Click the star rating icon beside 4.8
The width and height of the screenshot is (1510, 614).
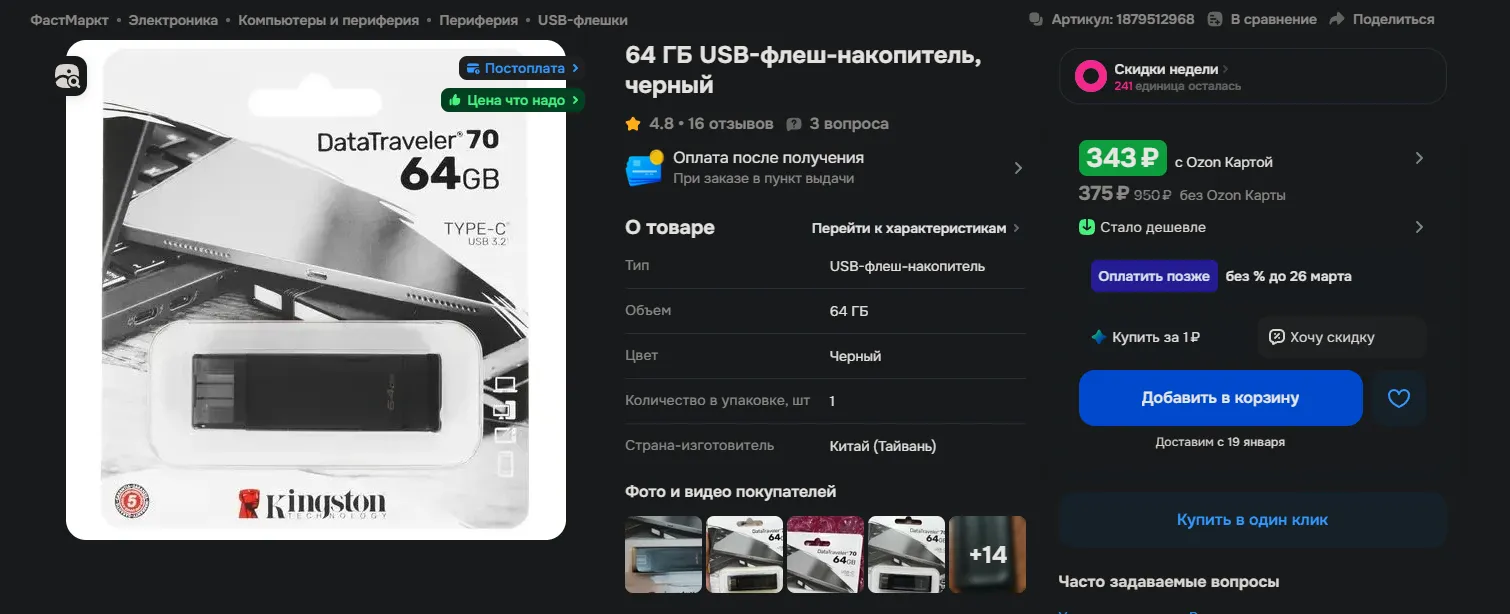tap(633, 124)
